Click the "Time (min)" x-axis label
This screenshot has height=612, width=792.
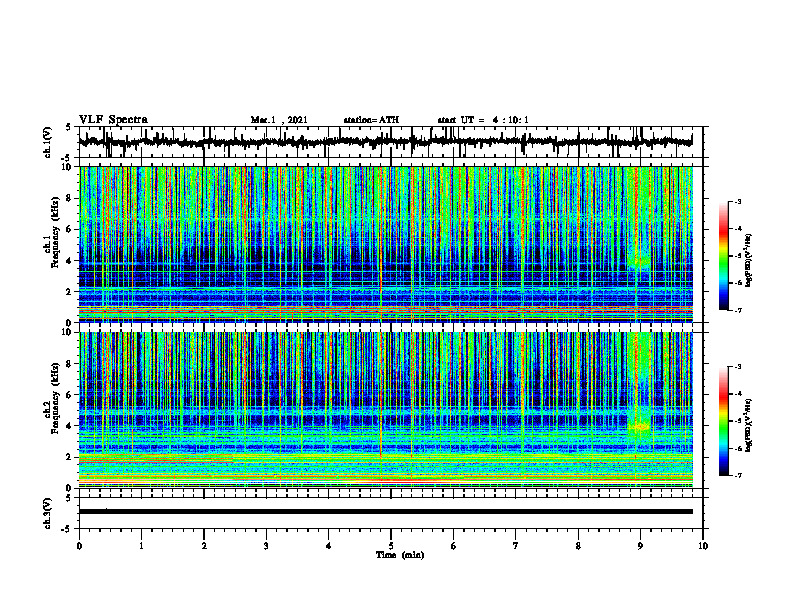pyautogui.click(x=400, y=555)
